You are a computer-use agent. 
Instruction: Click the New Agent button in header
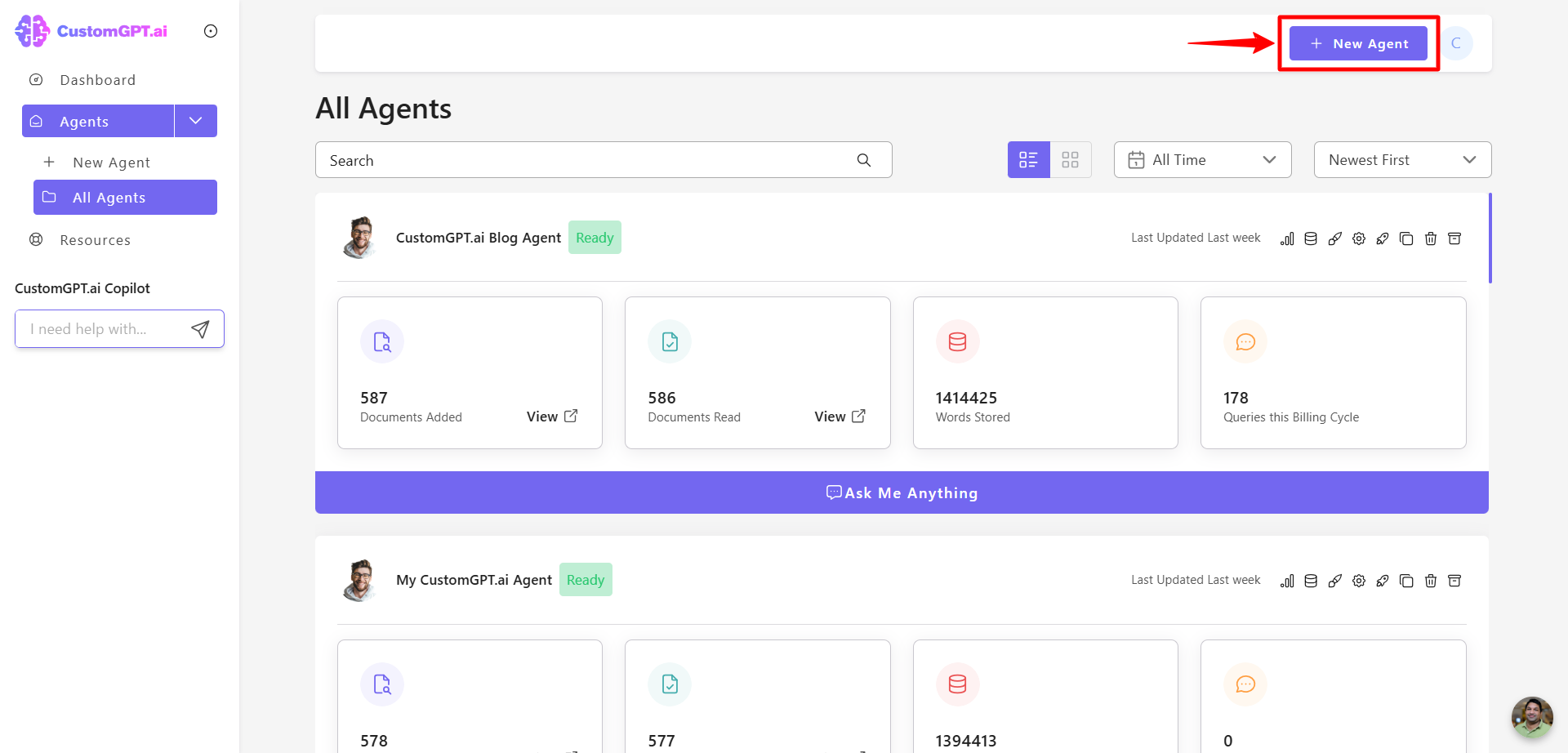pyautogui.click(x=1359, y=43)
